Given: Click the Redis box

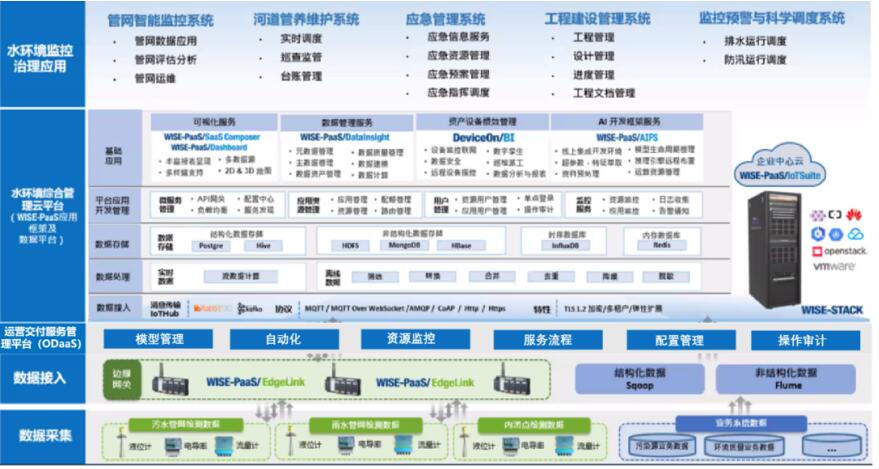Looking at the screenshot, I should point(661,245).
